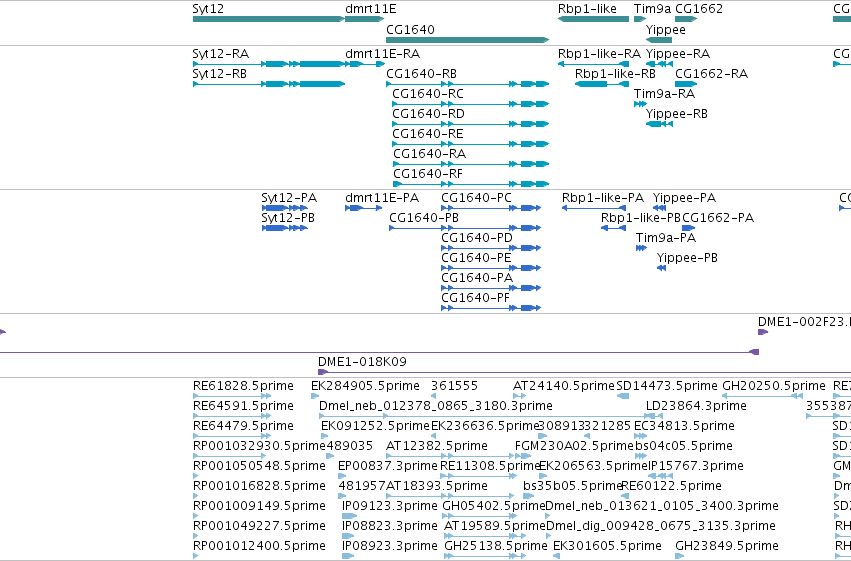Select the Rbp1-like-PB protein label

tap(641, 218)
